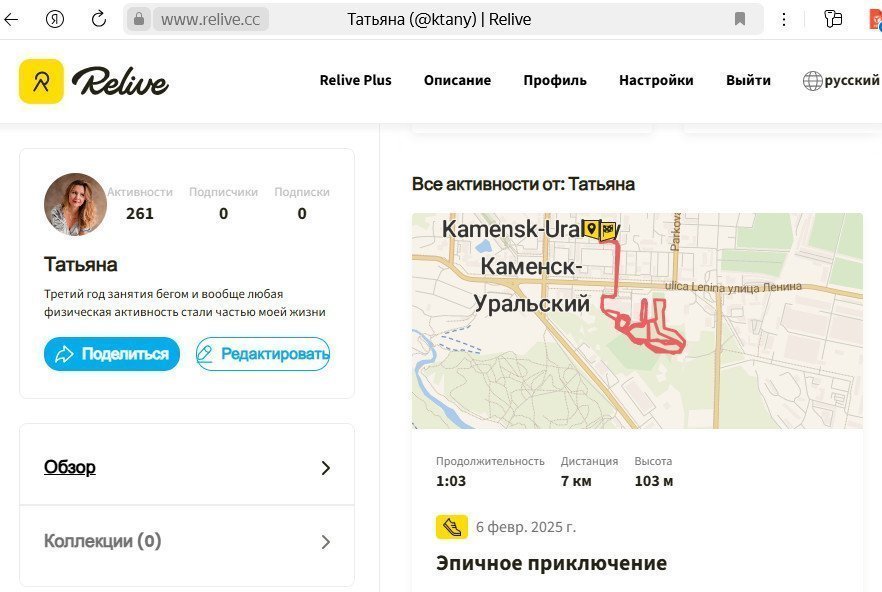Viewport: 882px width, 592px height.
Task: Open Yandex home icon in toolbar
Action: [55, 19]
